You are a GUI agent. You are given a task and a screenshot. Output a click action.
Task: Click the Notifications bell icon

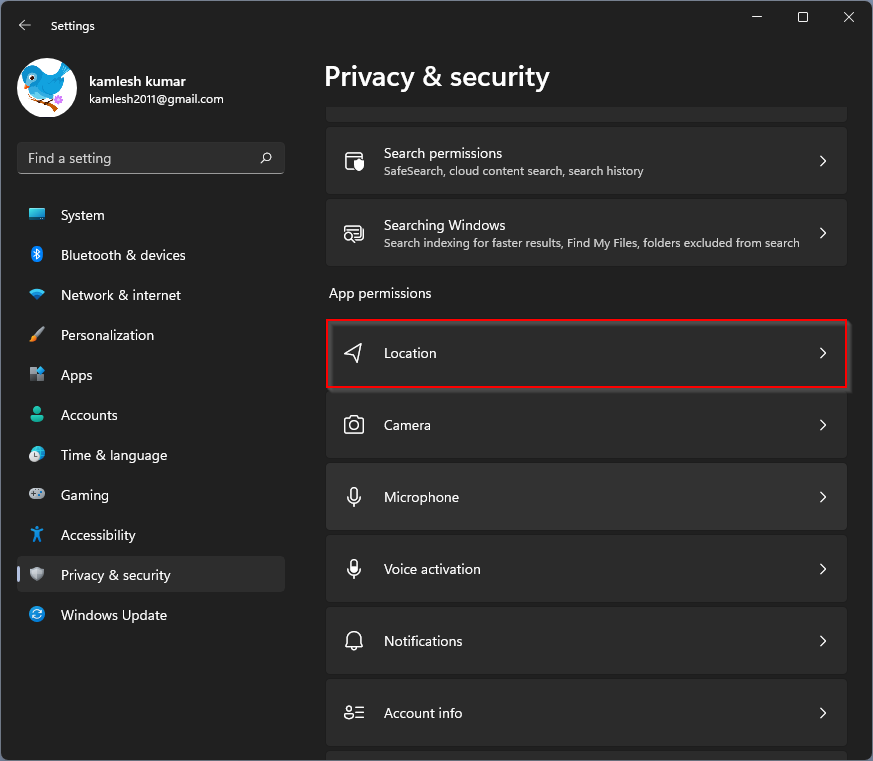point(354,641)
